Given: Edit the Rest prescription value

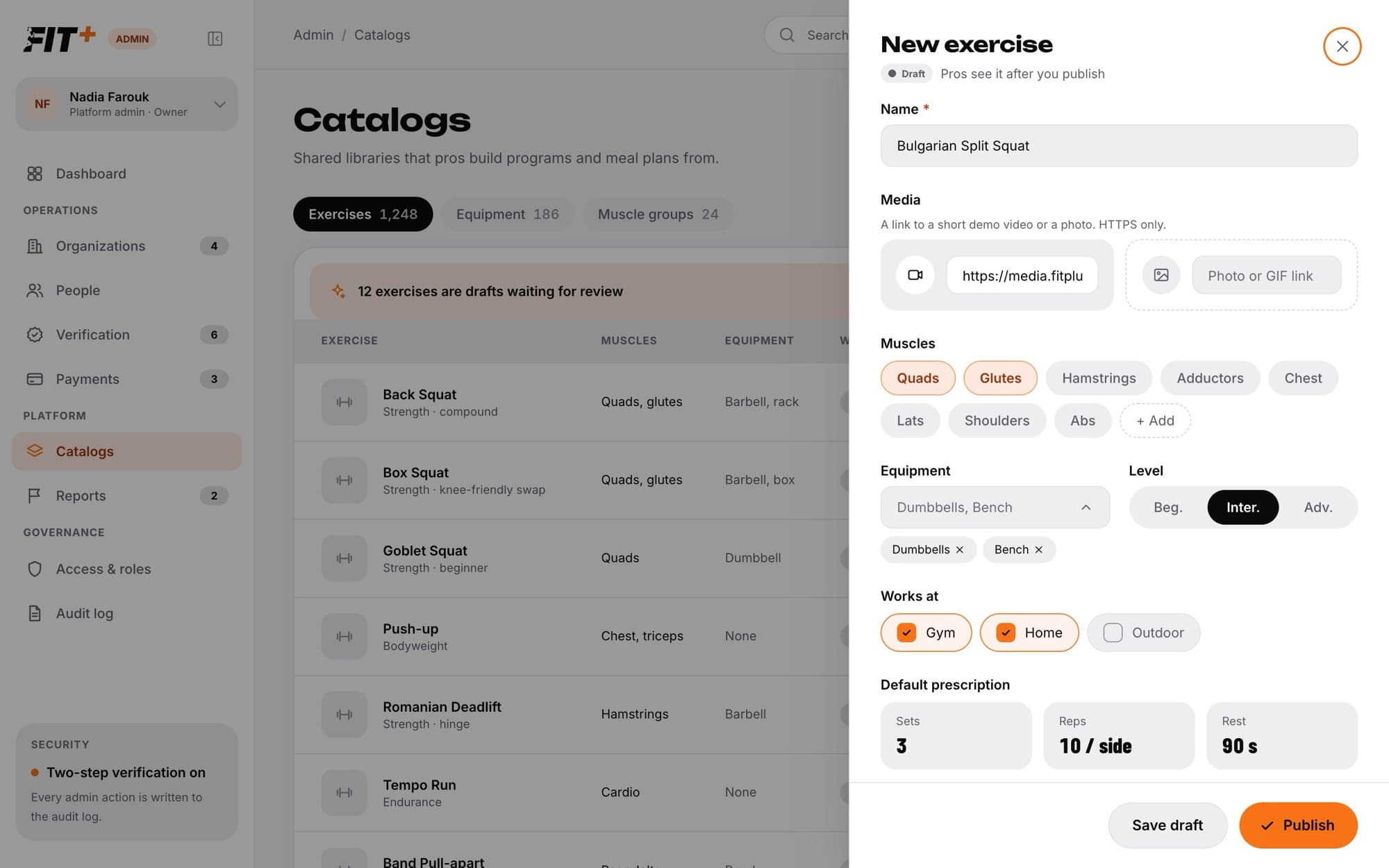Looking at the screenshot, I should click(x=1281, y=735).
